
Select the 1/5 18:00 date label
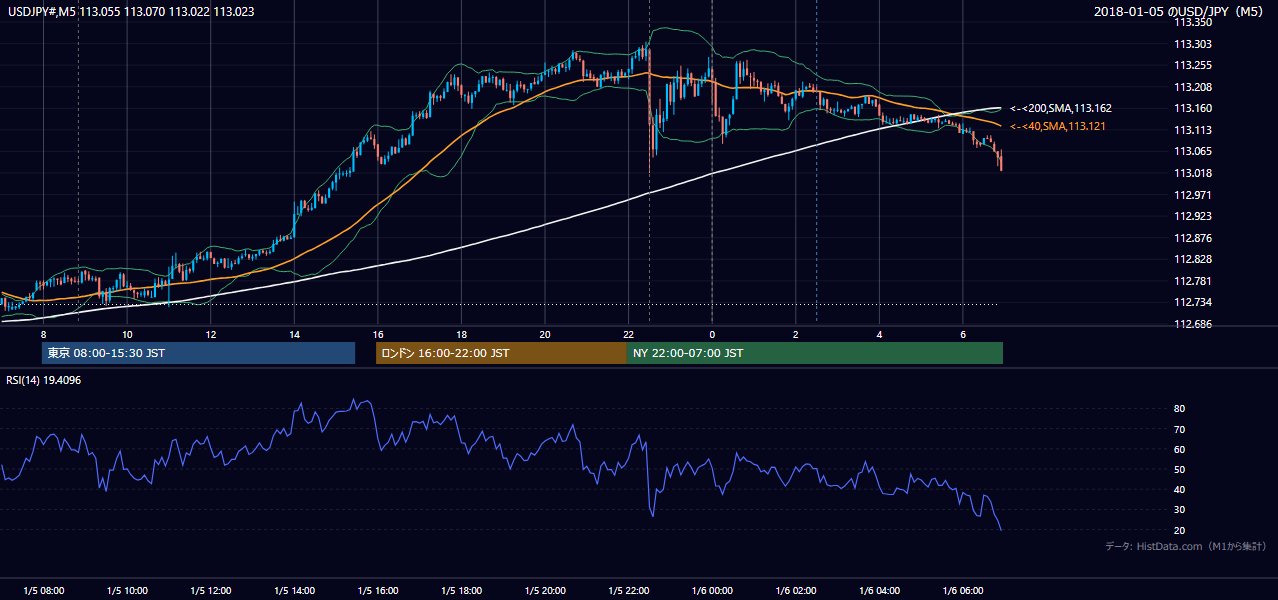[x=461, y=591]
